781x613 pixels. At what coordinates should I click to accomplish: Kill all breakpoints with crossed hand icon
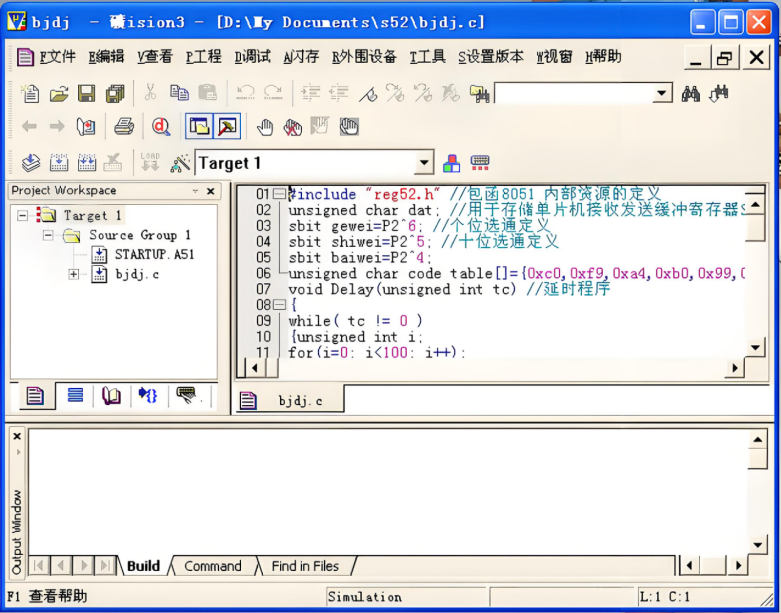293,127
